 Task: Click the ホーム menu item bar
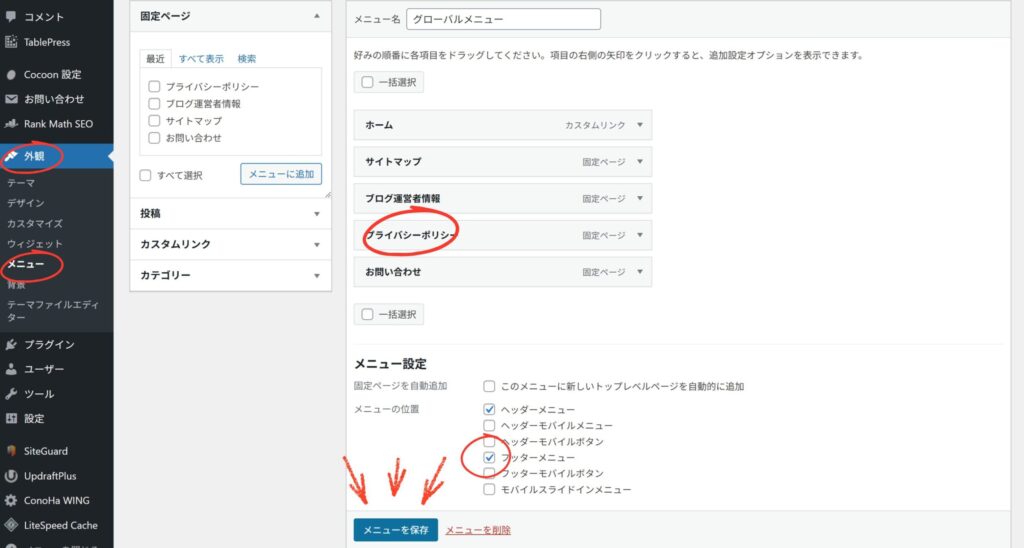[x=503, y=125]
